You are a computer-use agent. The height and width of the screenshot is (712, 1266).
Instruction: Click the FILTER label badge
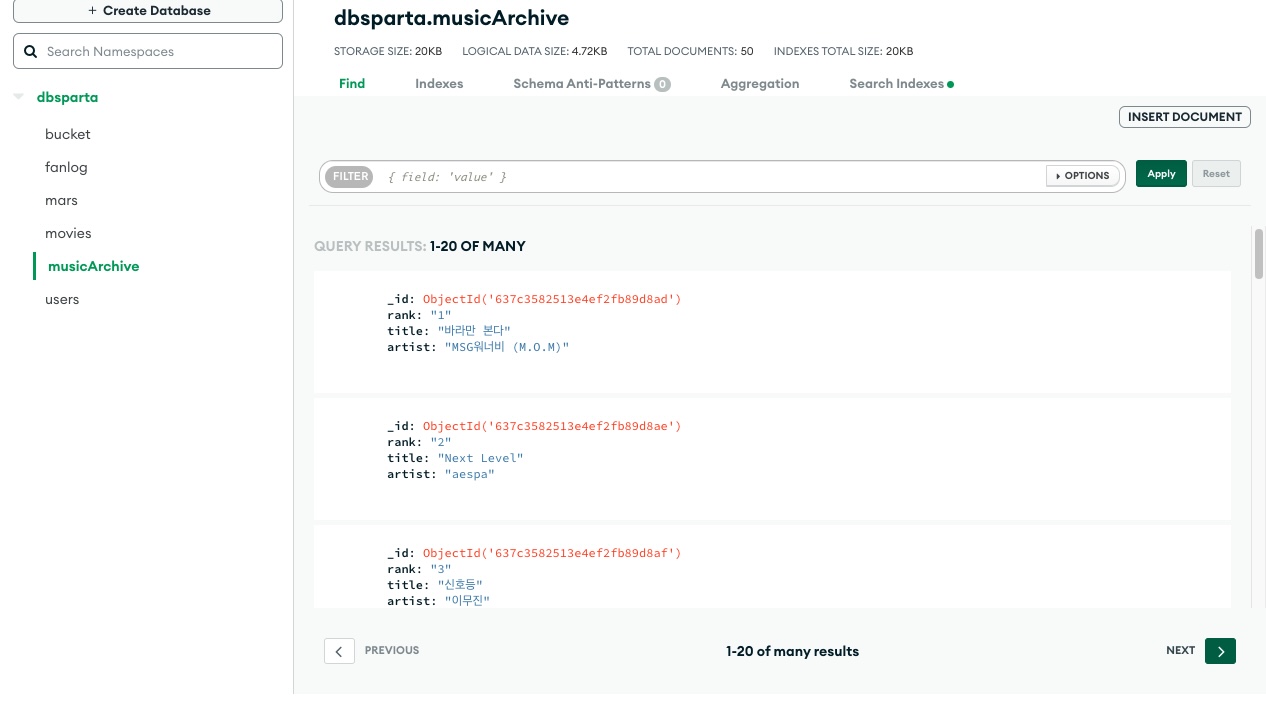point(351,176)
